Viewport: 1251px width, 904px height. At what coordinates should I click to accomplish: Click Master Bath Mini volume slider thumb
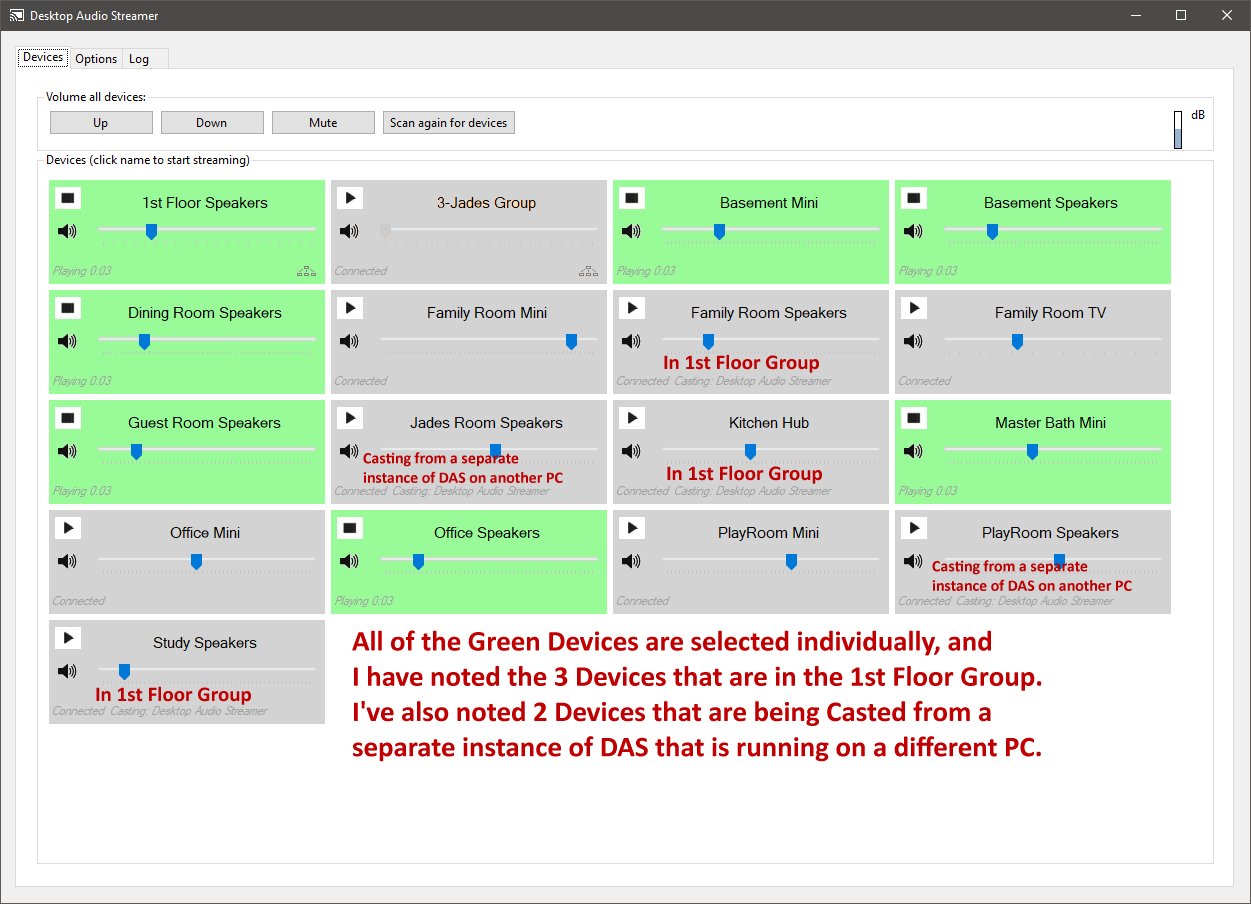point(1032,451)
